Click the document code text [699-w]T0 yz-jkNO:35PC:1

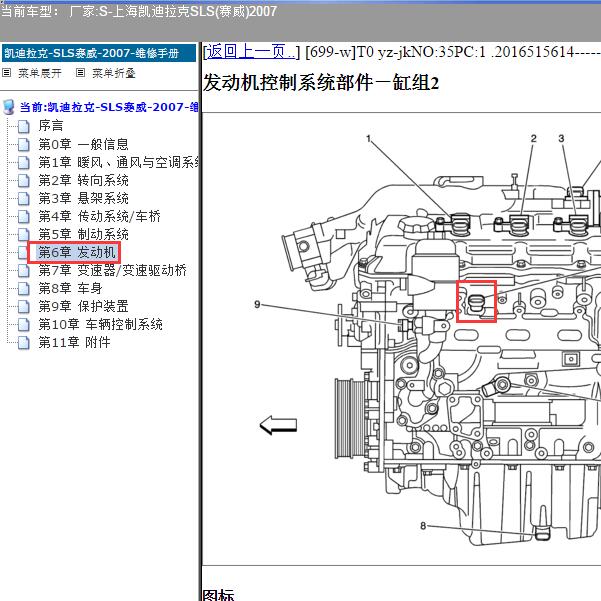pyautogui.click(x=396, y=52)
